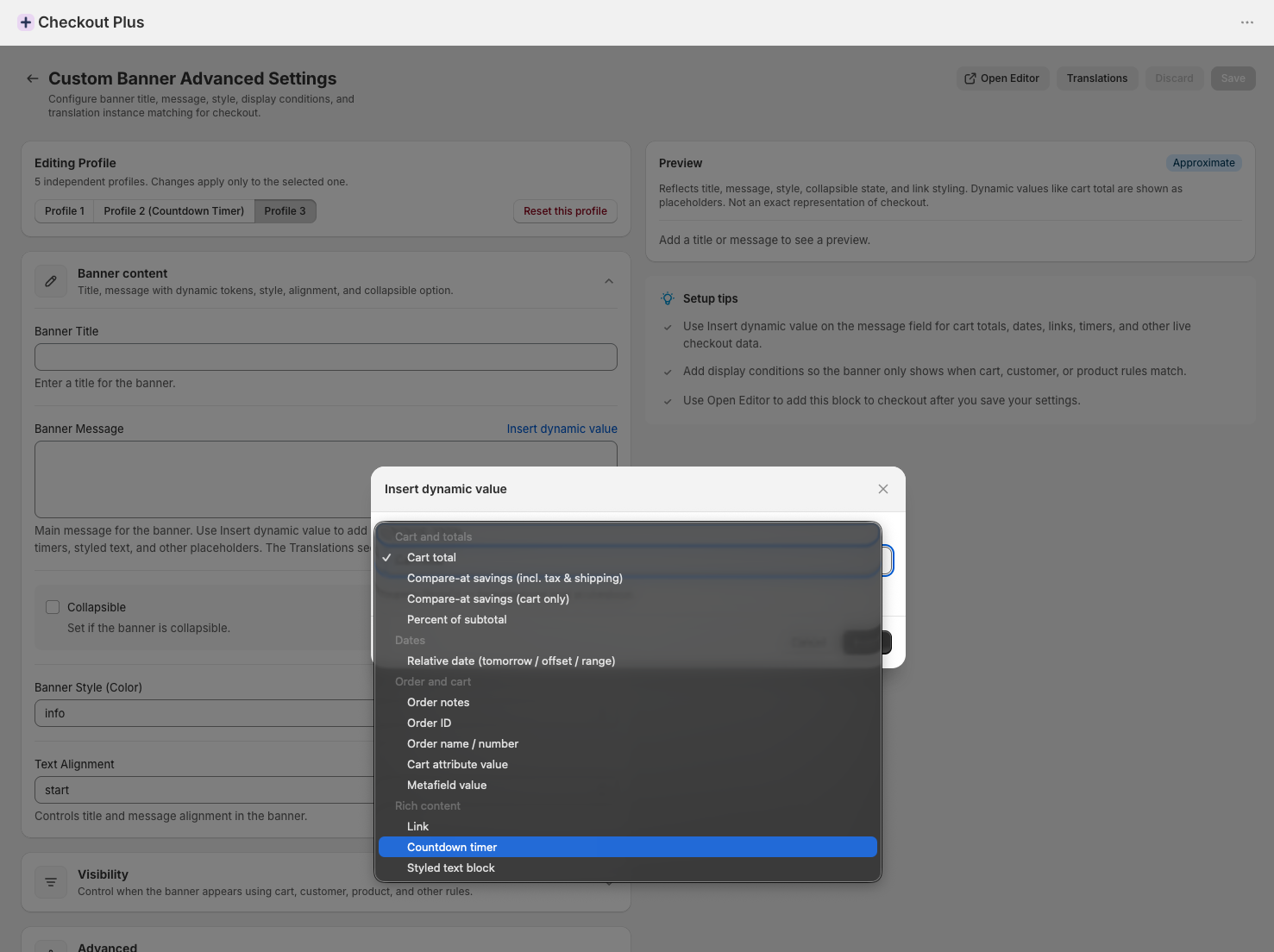Click into the Banner Message text area

(326, 479)
